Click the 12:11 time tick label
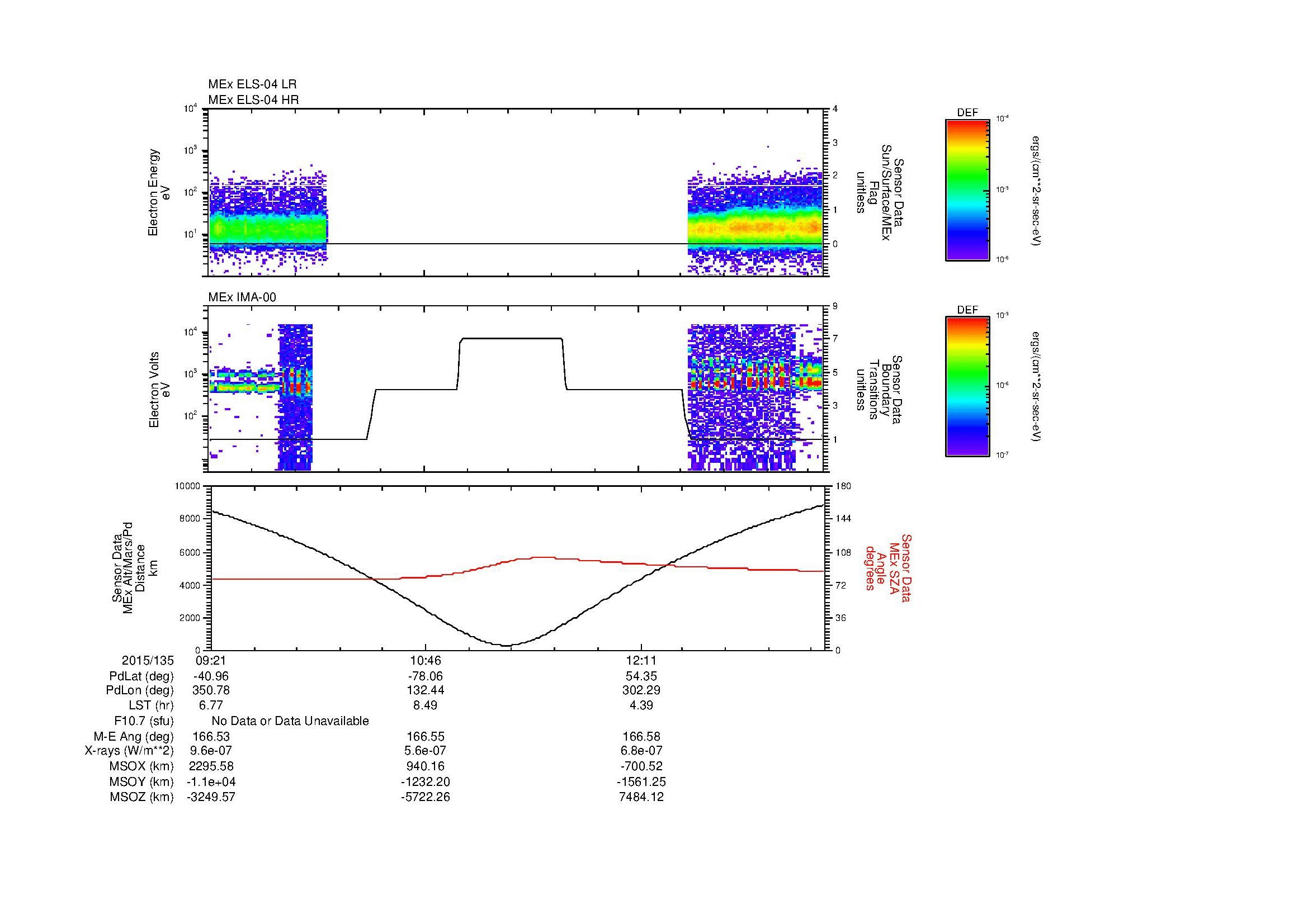 (641, 660)
